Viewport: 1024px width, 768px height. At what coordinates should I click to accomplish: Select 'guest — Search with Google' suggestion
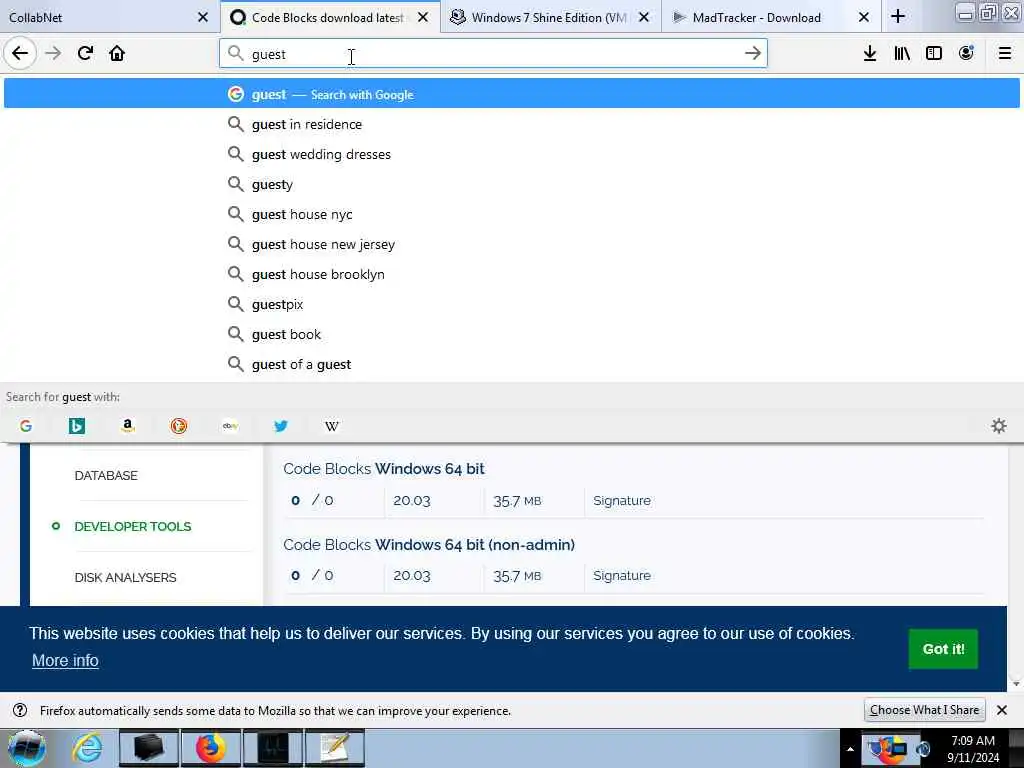click(511, 94)
